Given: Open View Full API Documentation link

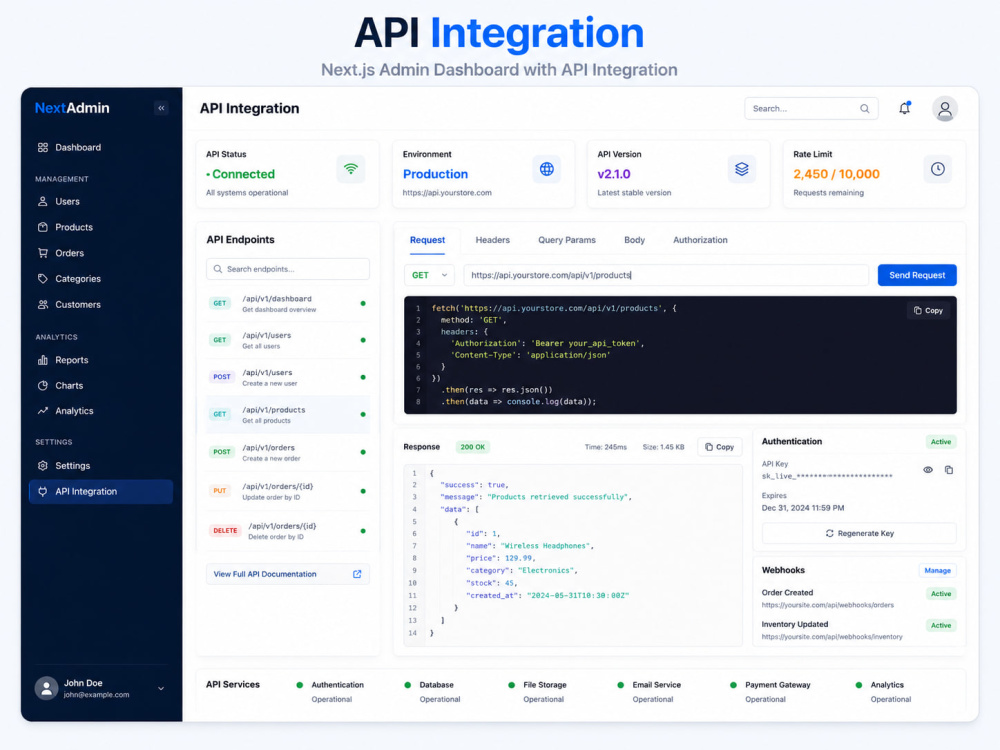Looking at the screenshot, I should tap(288, 574).
